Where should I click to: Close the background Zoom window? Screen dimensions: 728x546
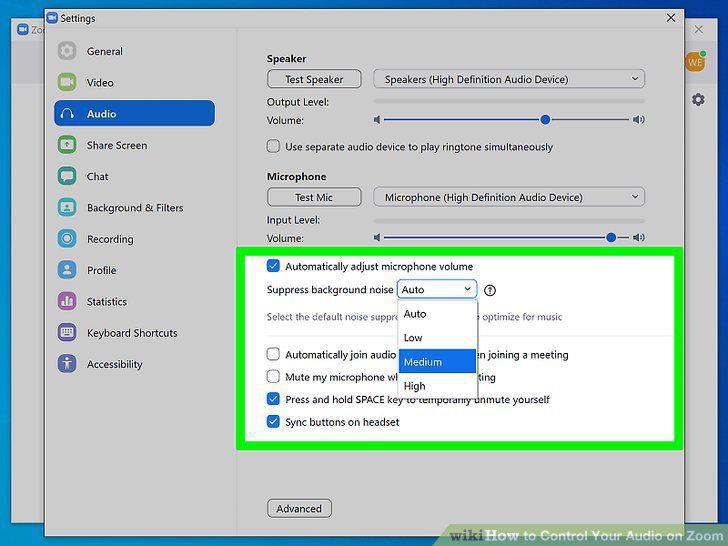pyautogui.click(x=699, y=29)
